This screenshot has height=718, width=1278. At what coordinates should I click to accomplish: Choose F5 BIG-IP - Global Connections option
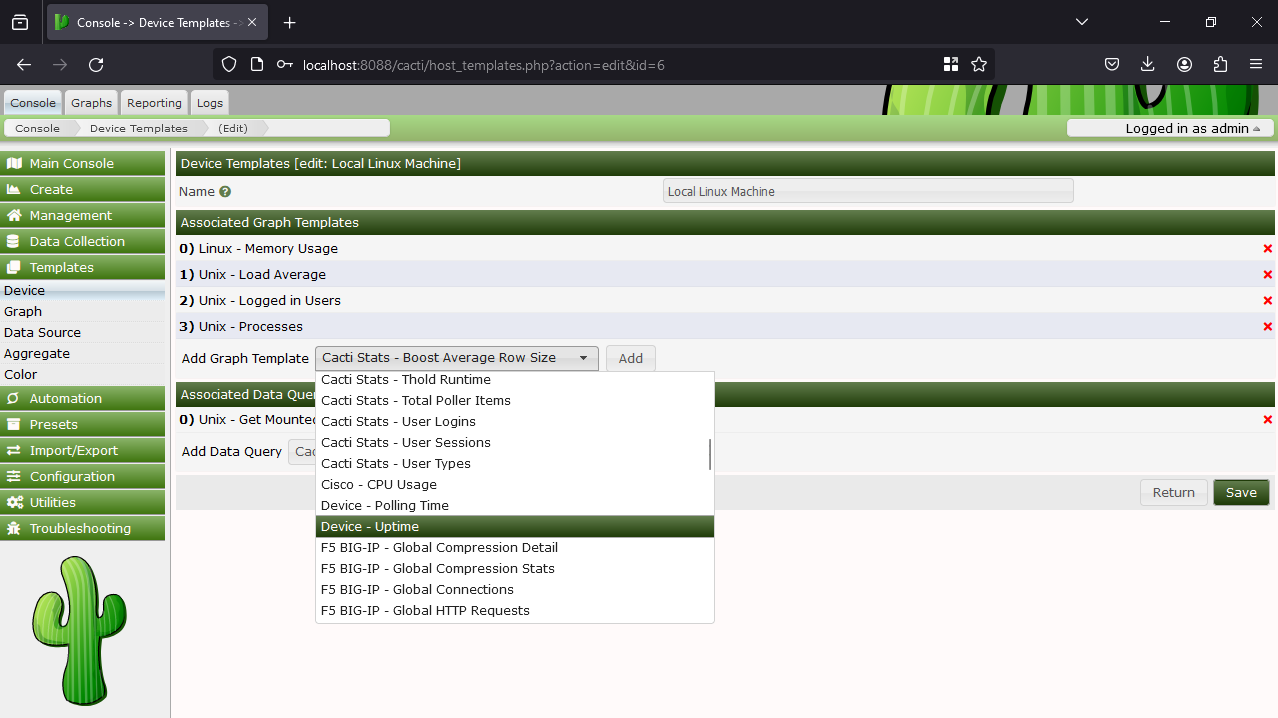[x=515, y=590]
